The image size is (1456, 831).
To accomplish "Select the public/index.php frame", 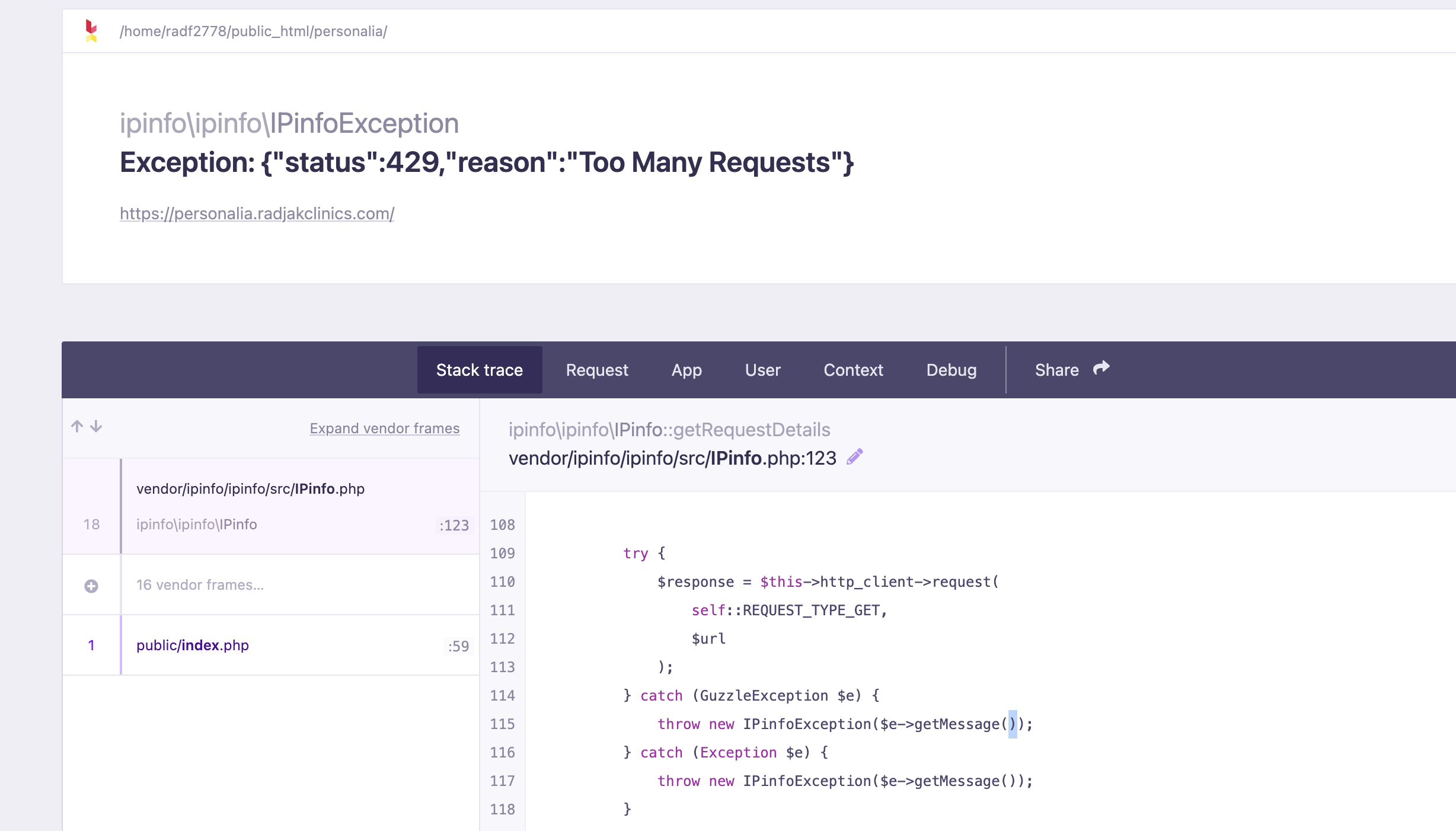I will [193, 645].
